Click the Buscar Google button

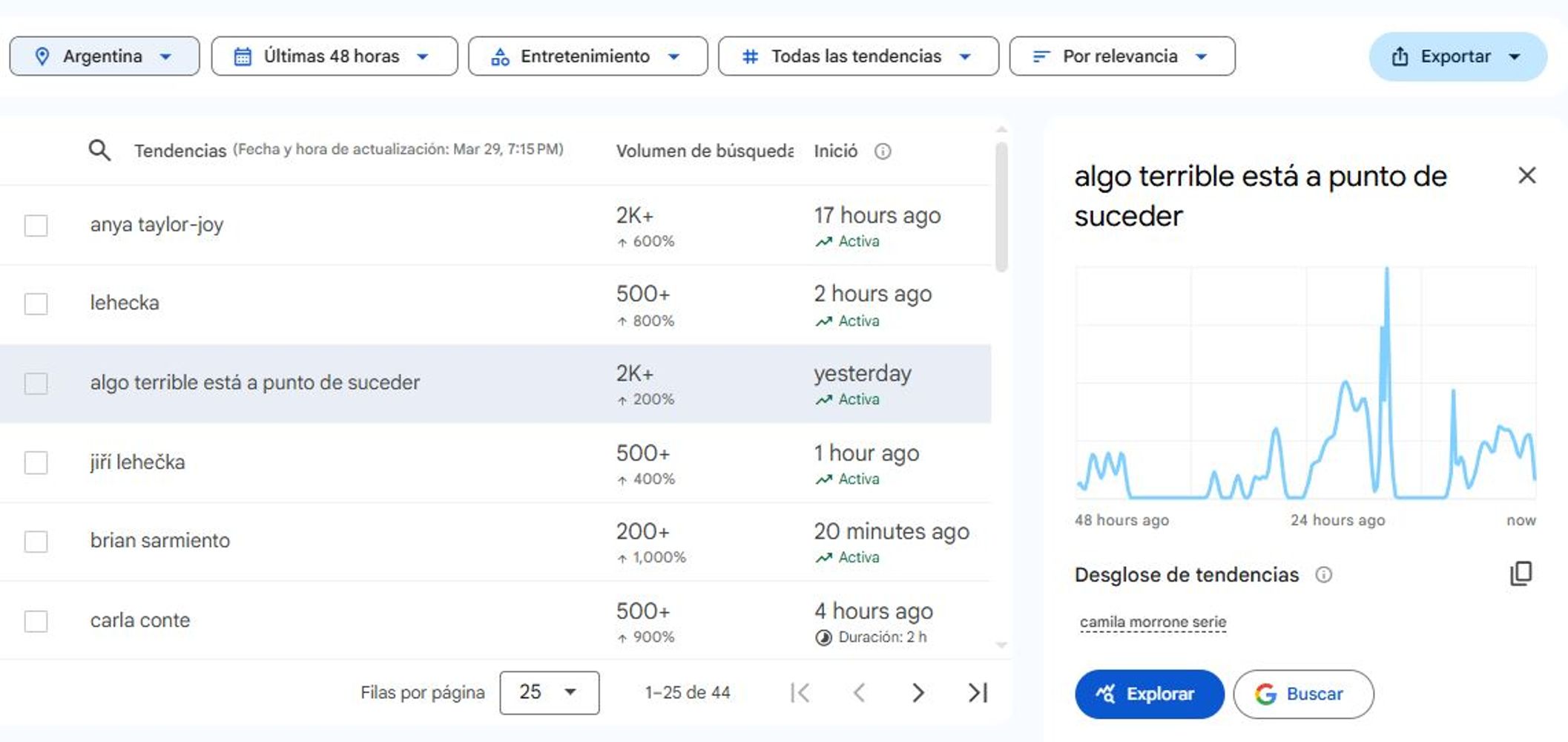coord(1303,694)
